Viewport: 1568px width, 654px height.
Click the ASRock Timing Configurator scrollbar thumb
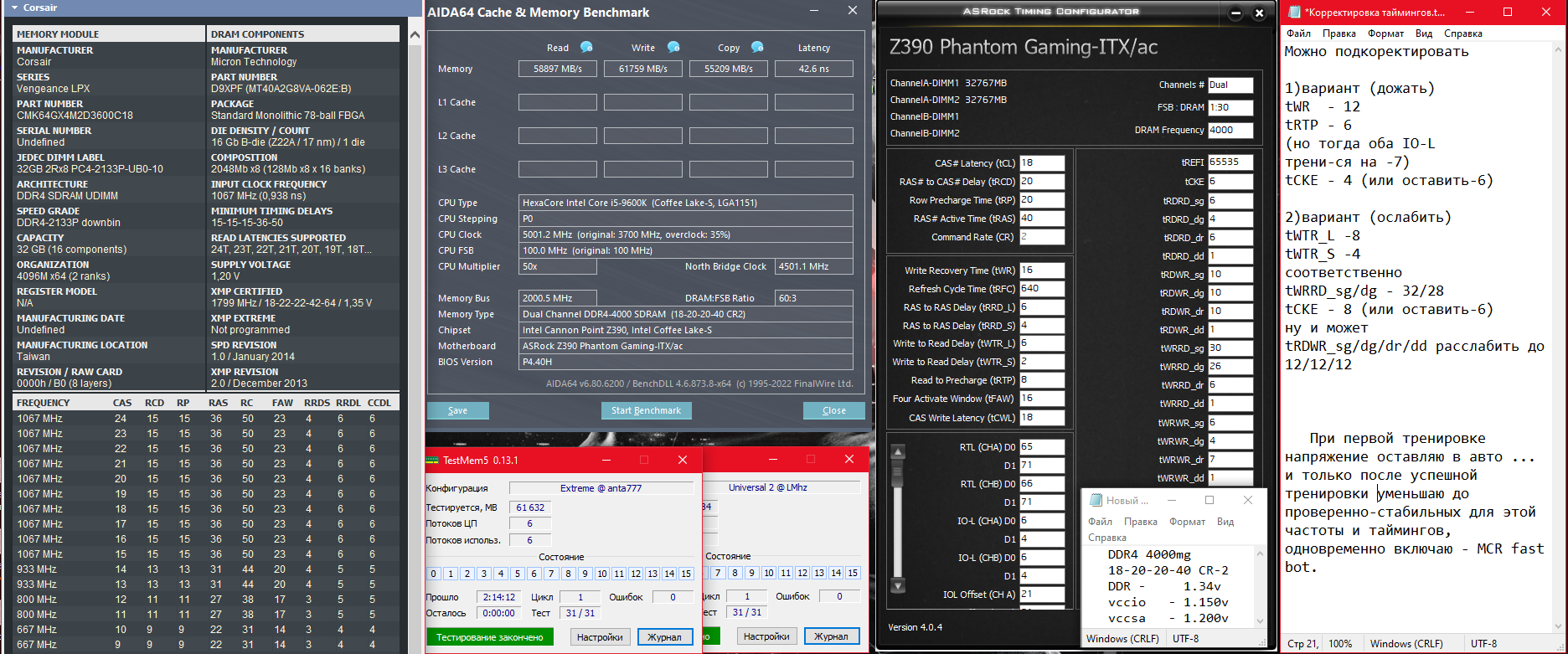[x=898, y=471]
